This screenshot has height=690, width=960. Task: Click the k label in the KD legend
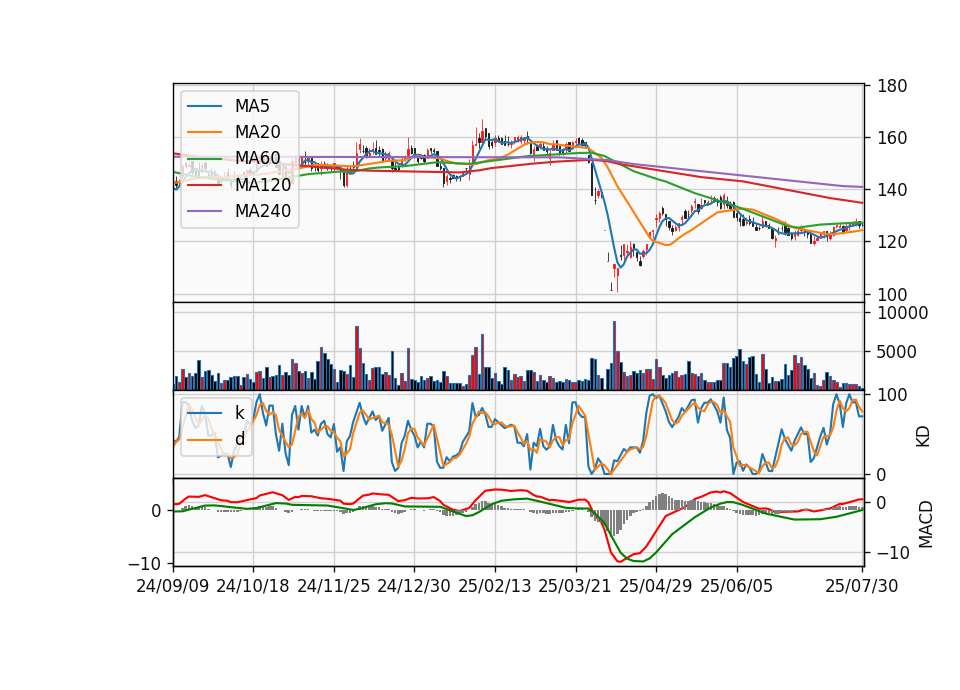point(239,413)
